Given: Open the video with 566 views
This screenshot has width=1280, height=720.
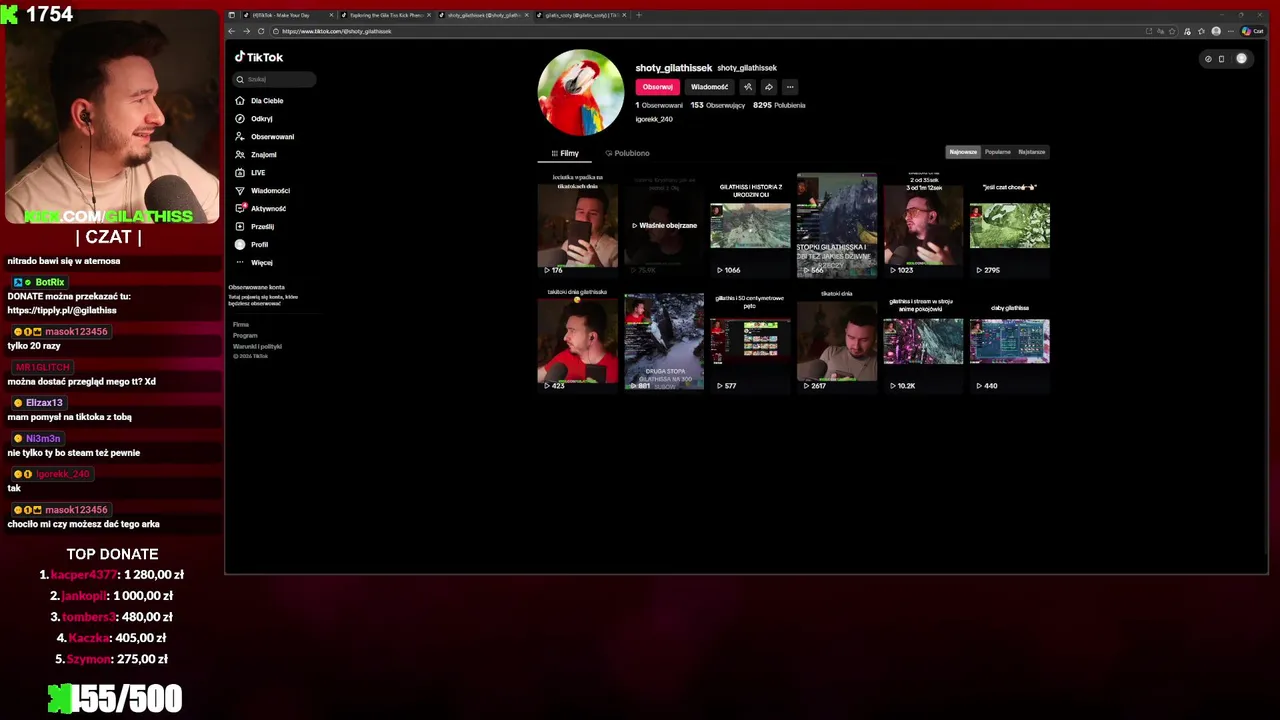Looking at the screenshot, I should coord(837,225).
